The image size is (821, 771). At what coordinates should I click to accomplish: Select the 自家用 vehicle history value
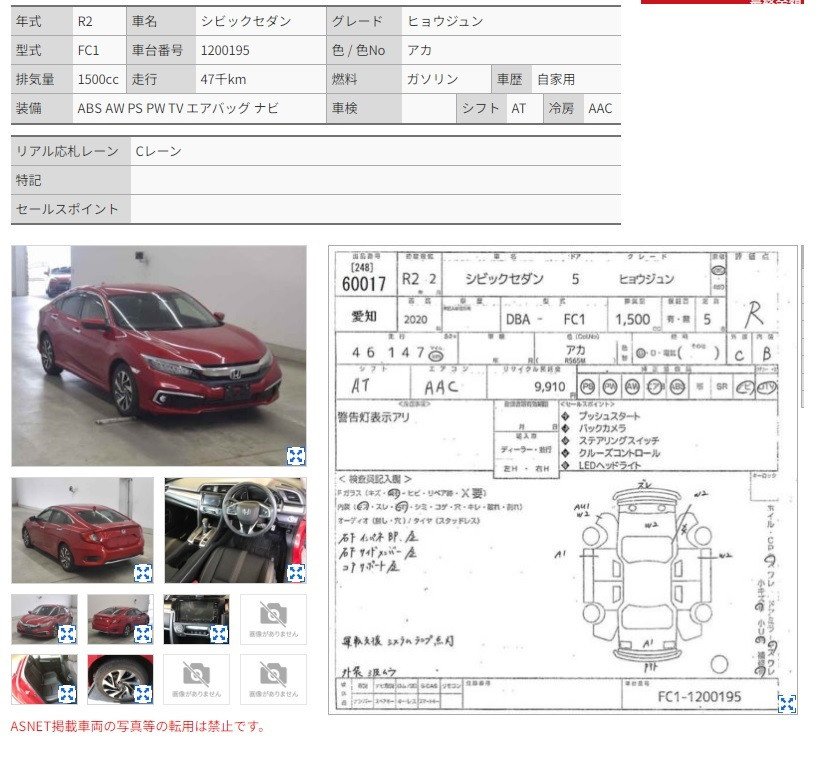tap(556, 80)
